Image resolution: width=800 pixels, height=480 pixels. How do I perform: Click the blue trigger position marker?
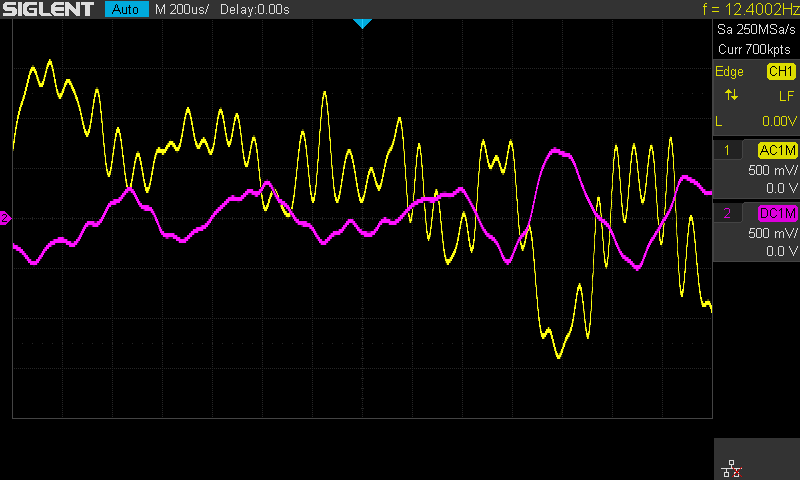tap(362, 23)
